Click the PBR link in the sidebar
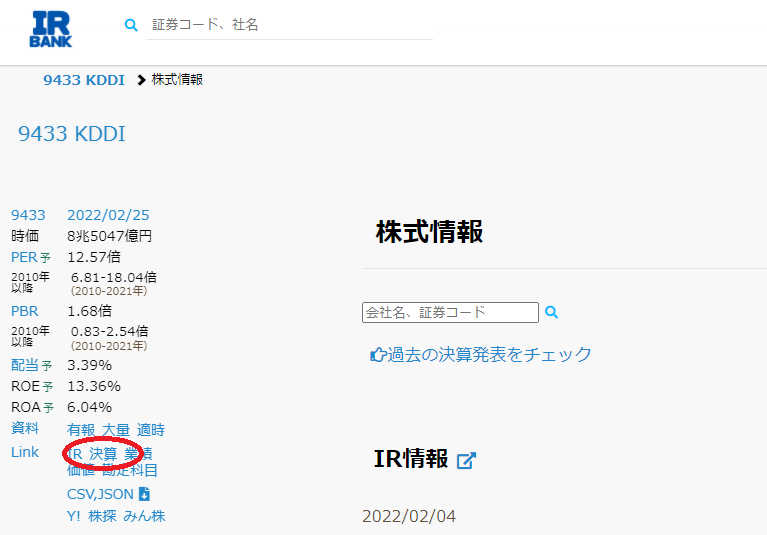This screenshot has width=767, height=535. click(x=24, y=311)
